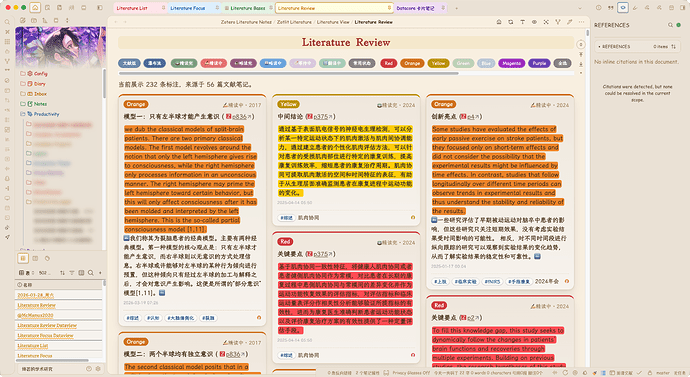Click the jump-to-top arrow beside the title
The width and height of the screenshot is (690, 377).
[581, 54]
